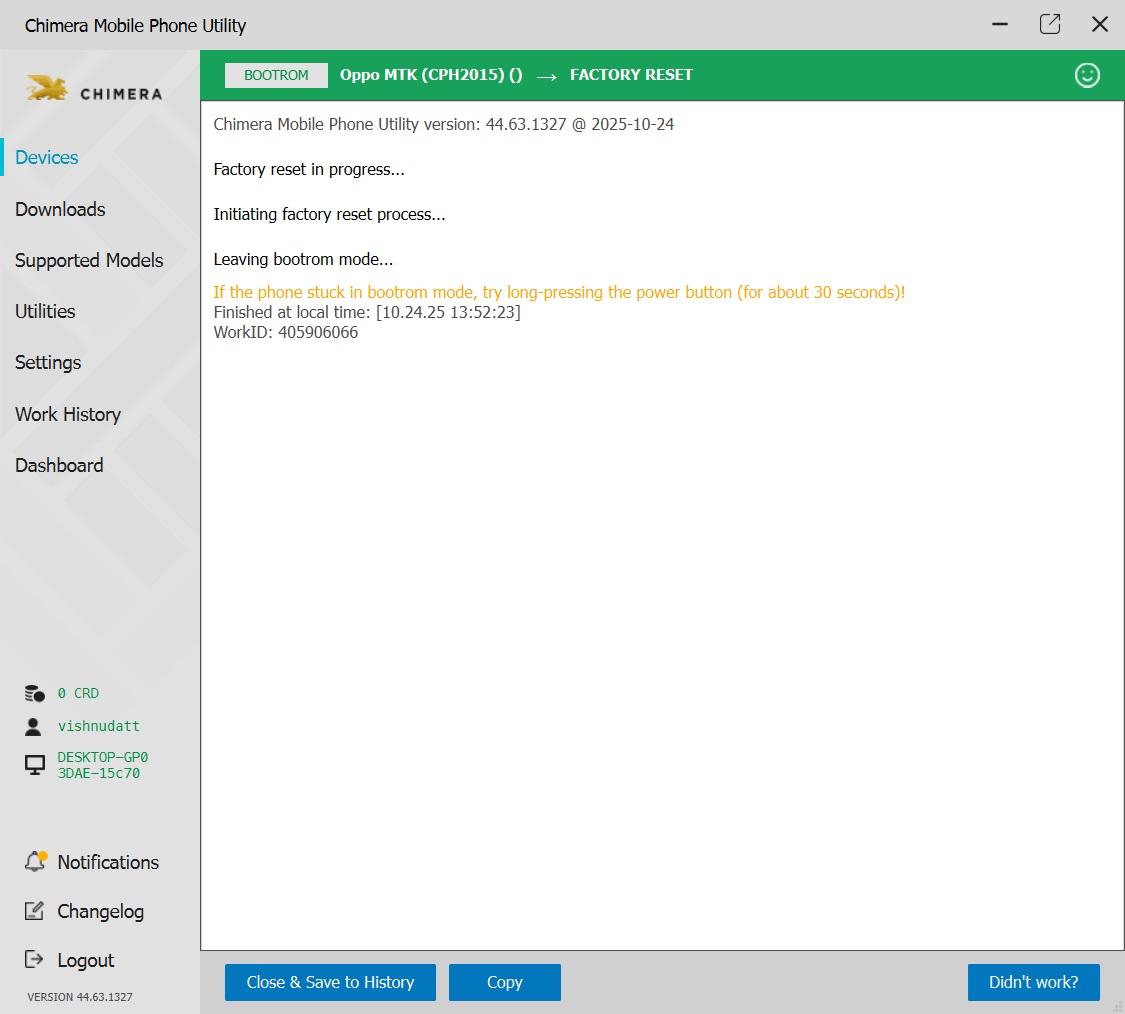The width and height of the screenshot is (1125, 1014).
Task: Click the window resize grip in corner
Action: coord(1118,1007)
